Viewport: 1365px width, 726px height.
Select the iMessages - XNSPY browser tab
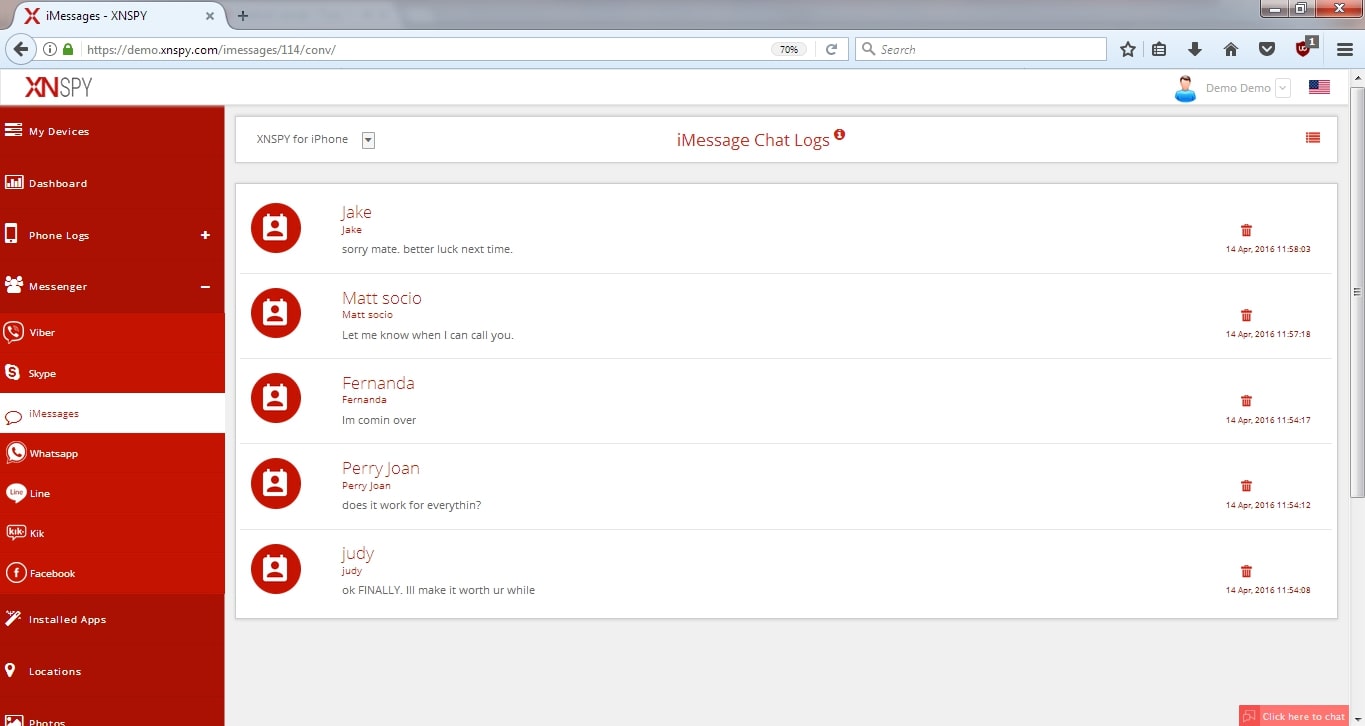(118, 15)
